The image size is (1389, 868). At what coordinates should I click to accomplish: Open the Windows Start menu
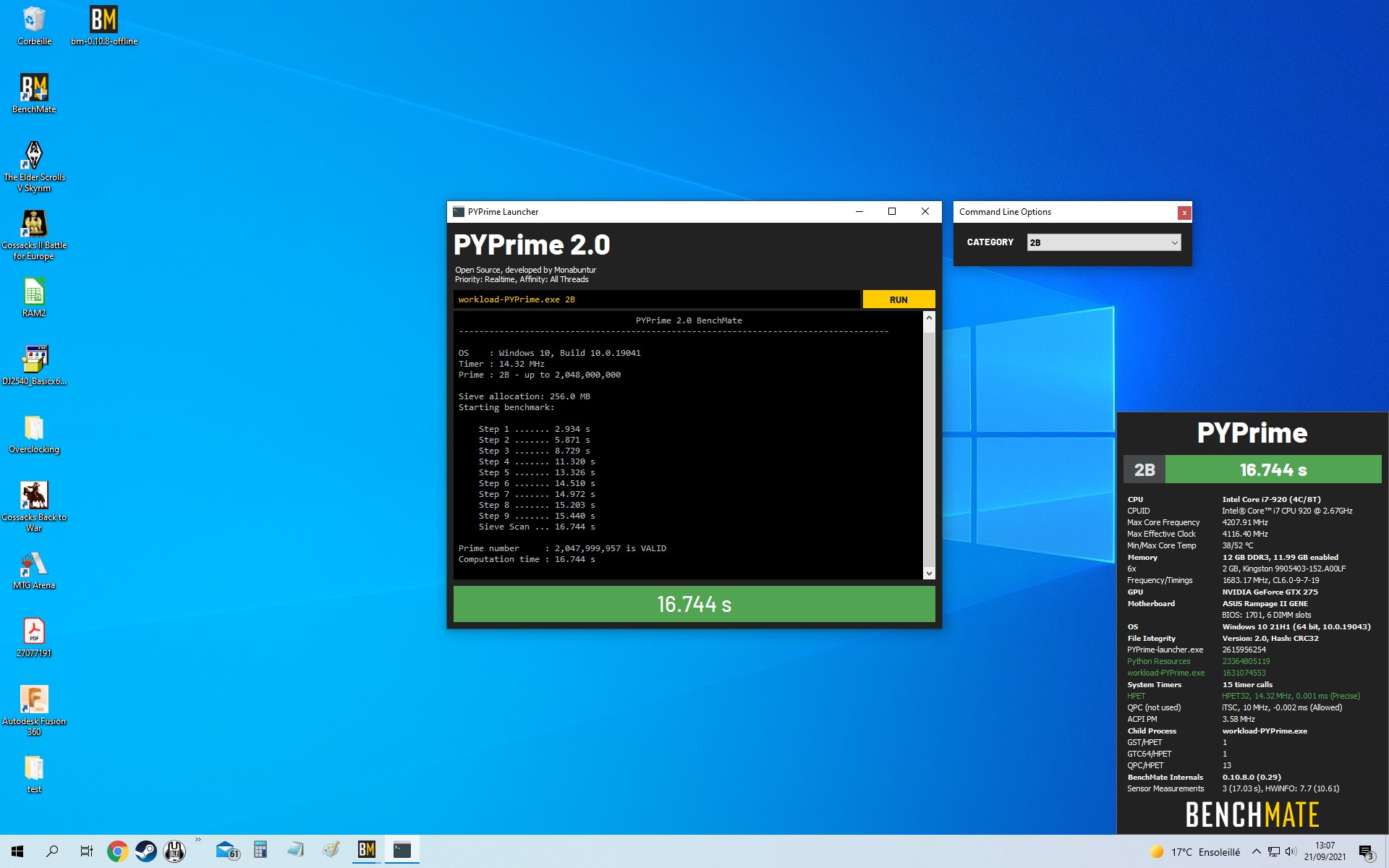tap(17, 851)
